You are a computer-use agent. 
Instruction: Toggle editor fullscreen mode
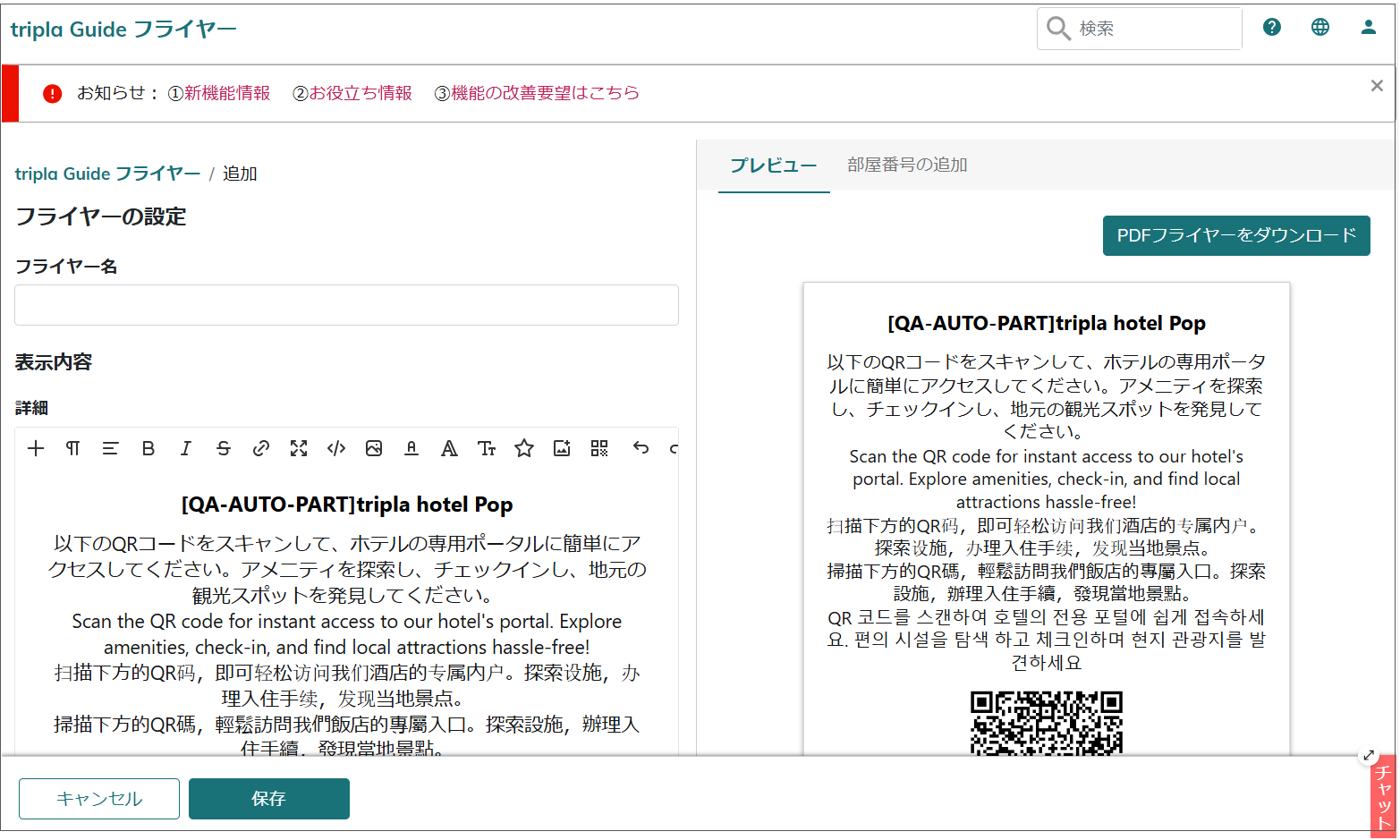pyautogui.click(x=299, y=448)
